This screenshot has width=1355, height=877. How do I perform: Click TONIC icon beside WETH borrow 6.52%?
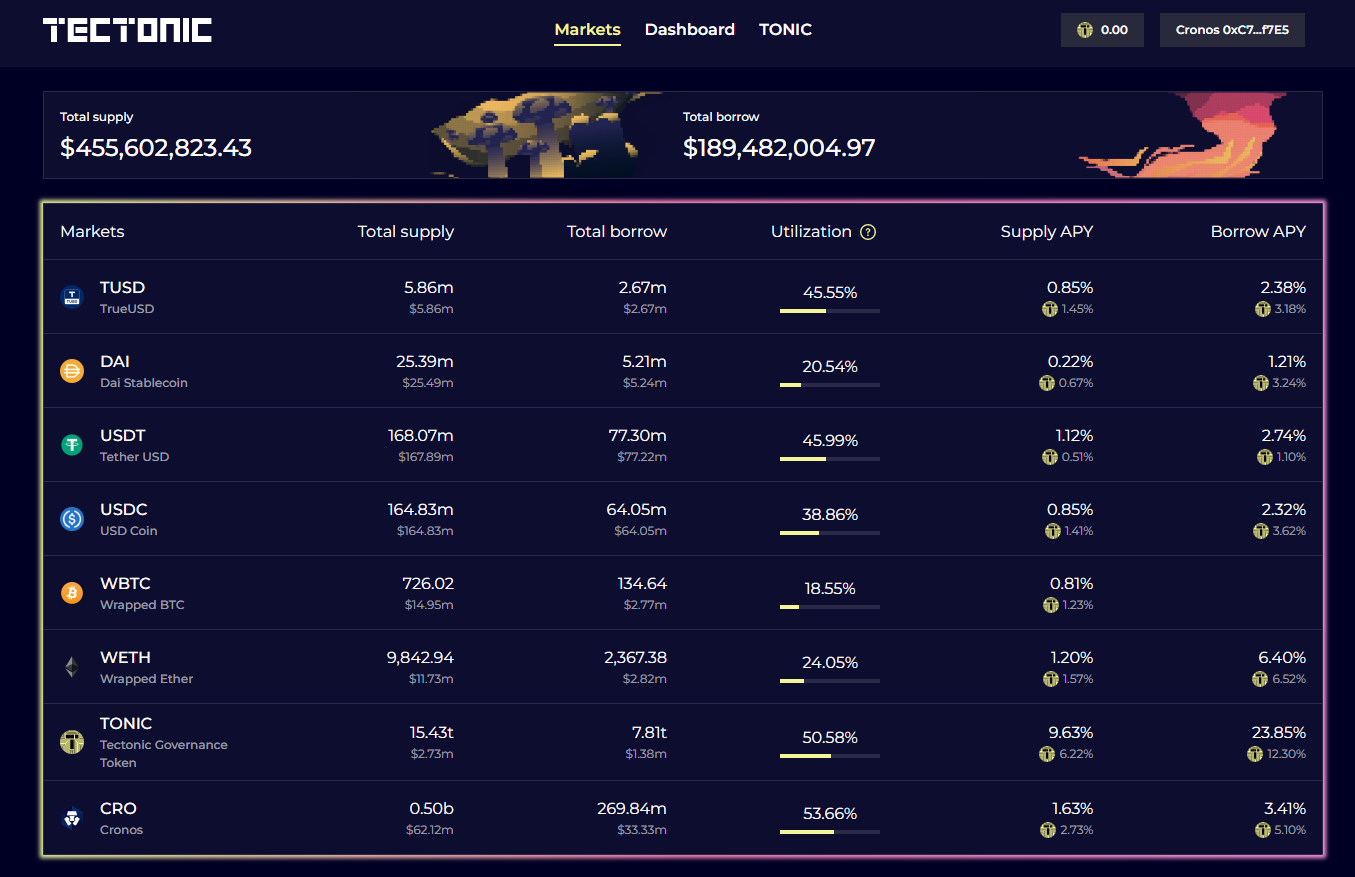coord(1262,679)
